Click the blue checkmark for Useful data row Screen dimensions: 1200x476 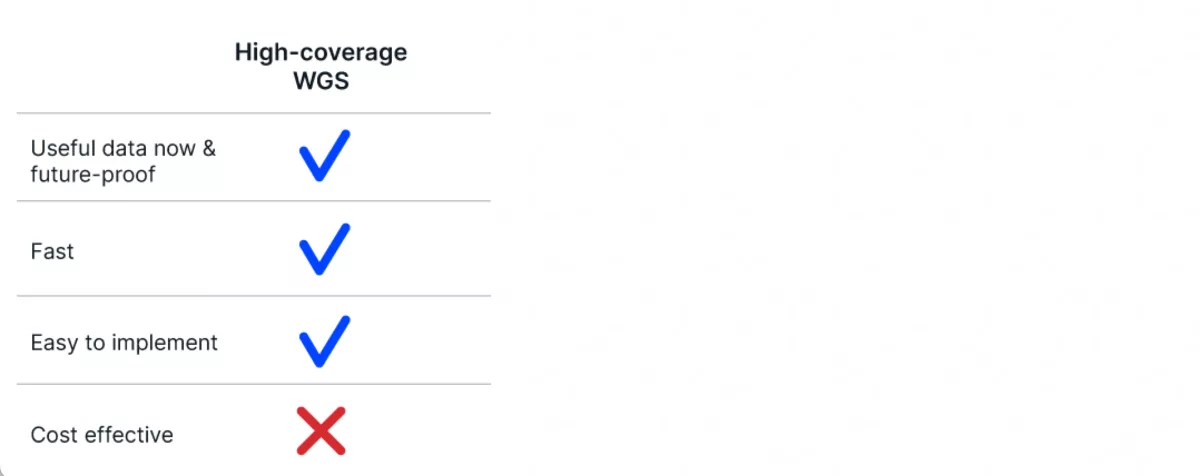pyautogui.click(x=323, y=156)
